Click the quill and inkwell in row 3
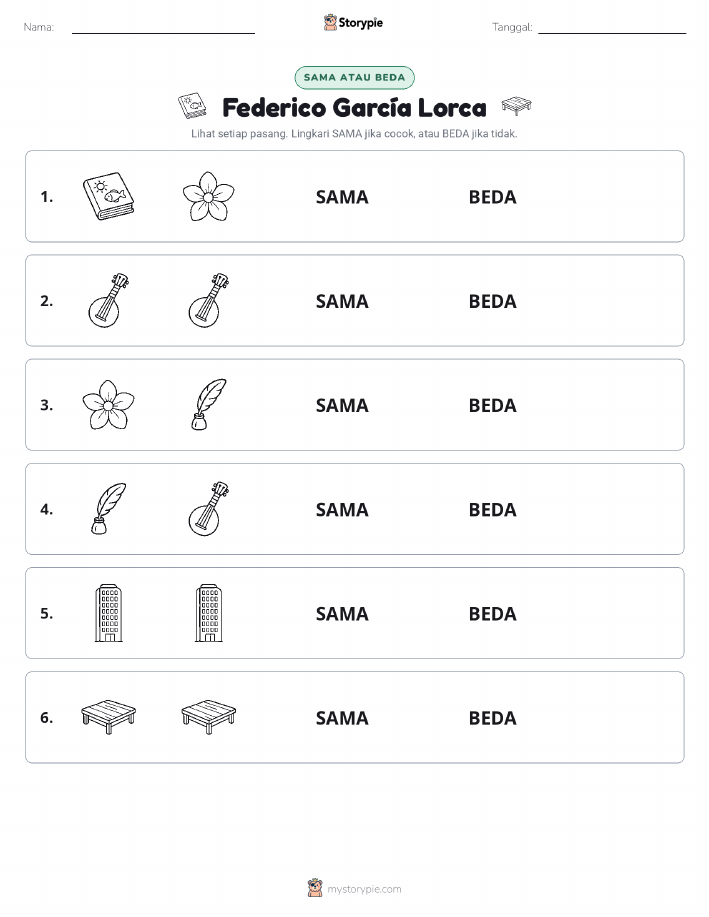Image resolution: width=709 pixels, height=917 pixels. tap(208, 404)
